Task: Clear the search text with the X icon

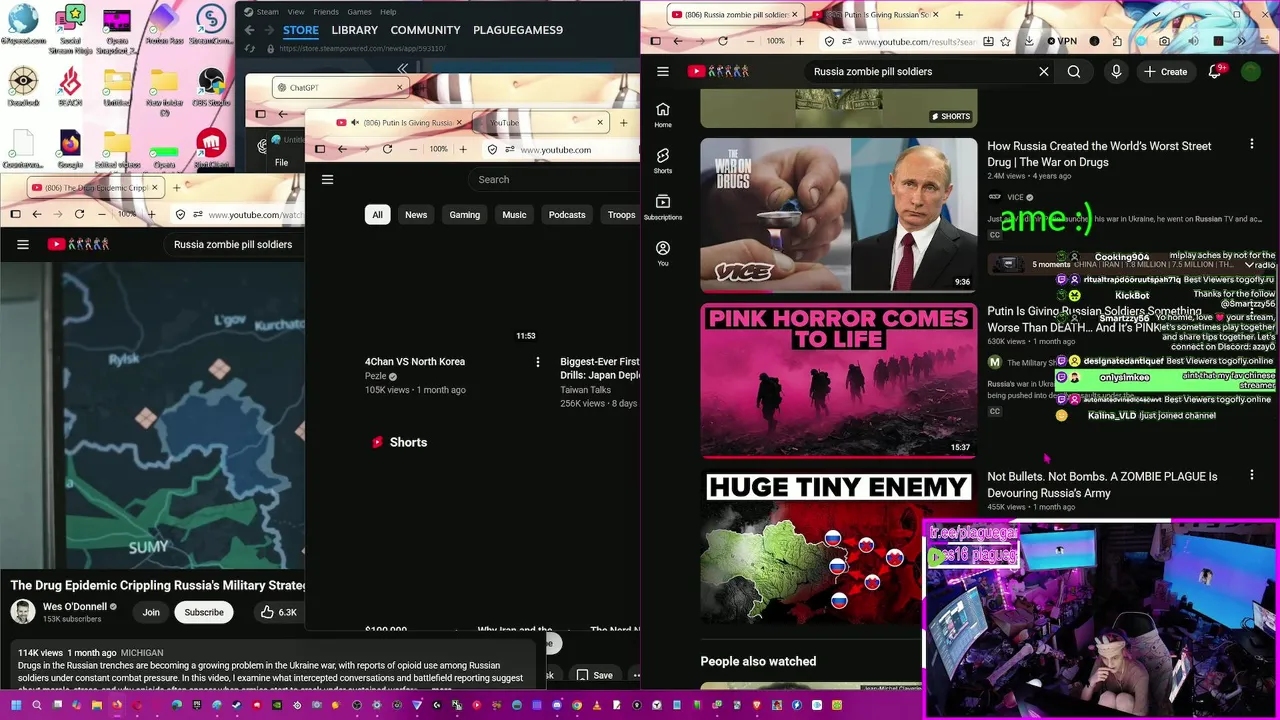Action: pos(1043,71)
